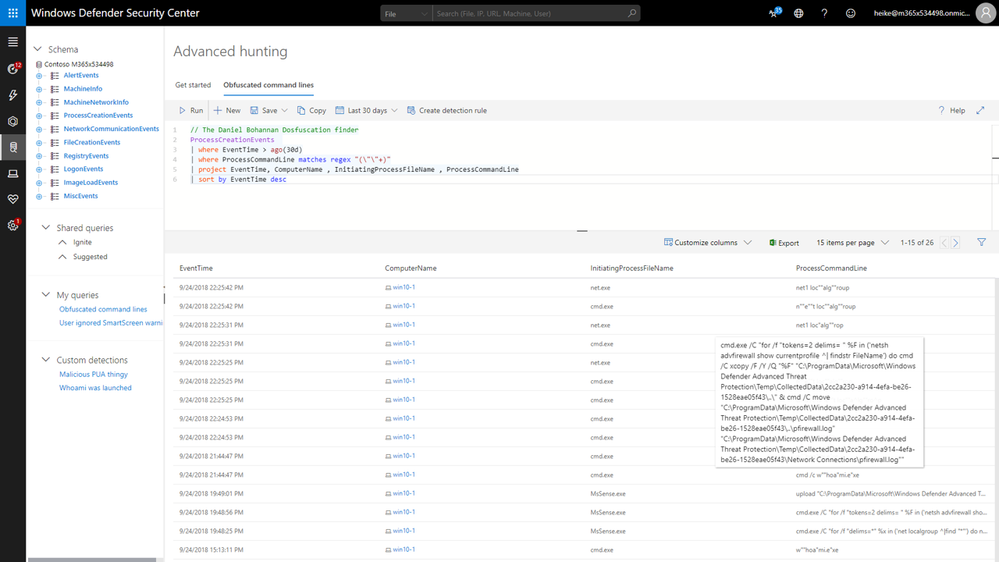Open the globe language icon
The height and width of the screenshot is (562, 999).
pos(798,13)
